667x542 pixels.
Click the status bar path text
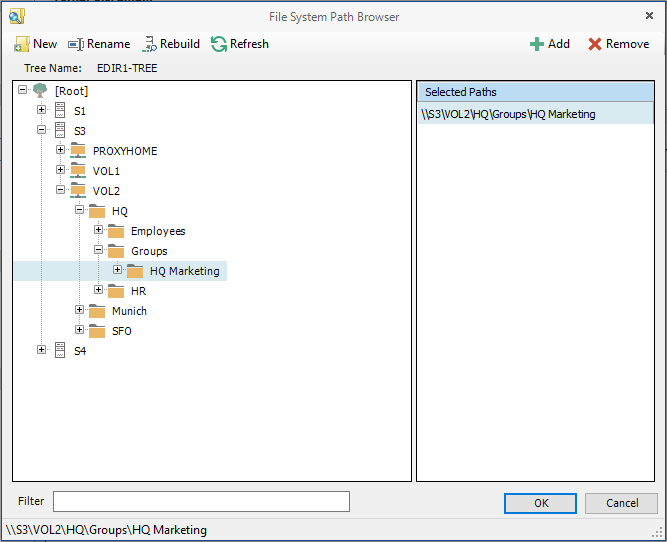(106, 530)
